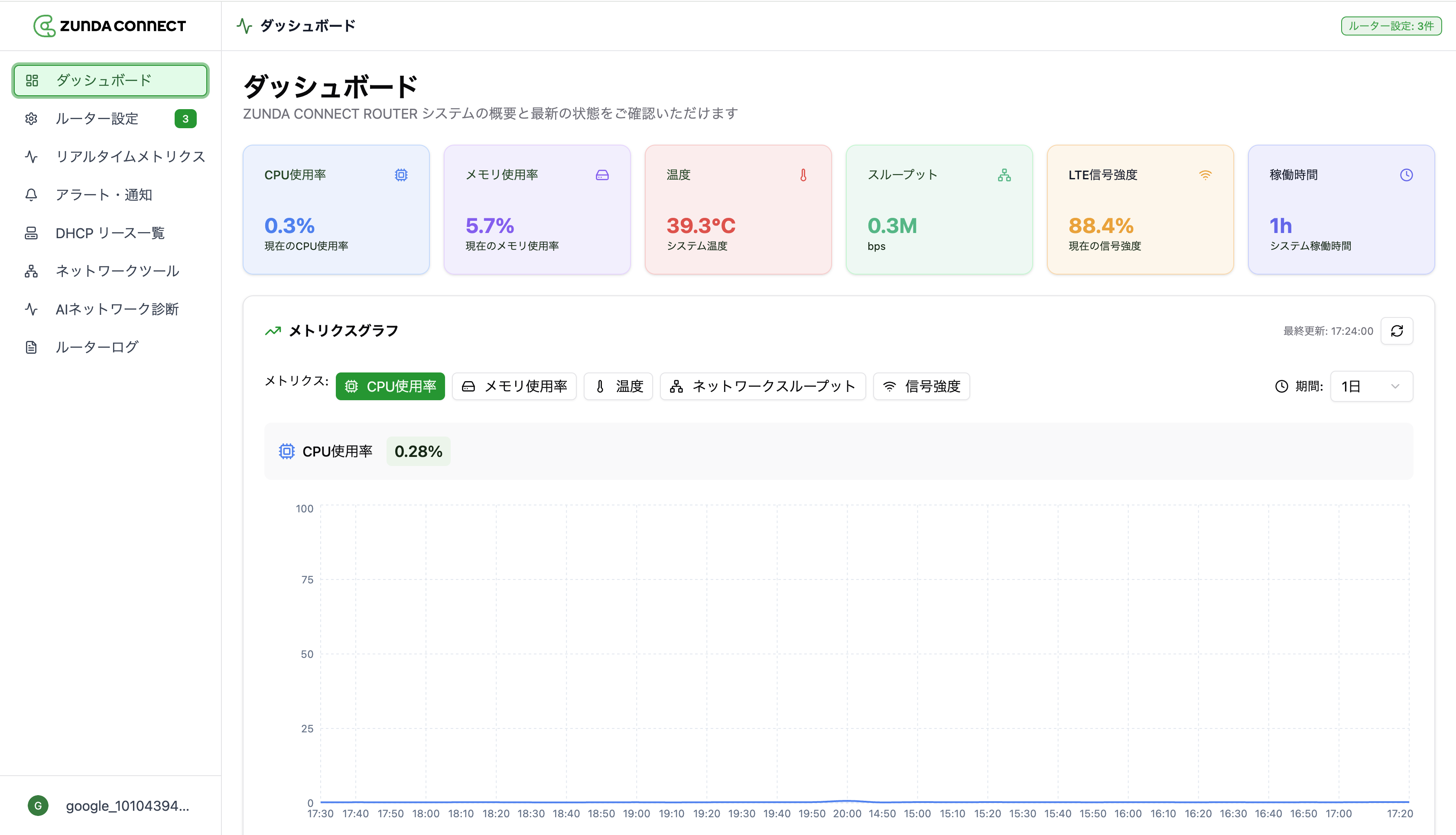Click the trend arrow icon beside メトリクスグラフ

click(273, 331)
